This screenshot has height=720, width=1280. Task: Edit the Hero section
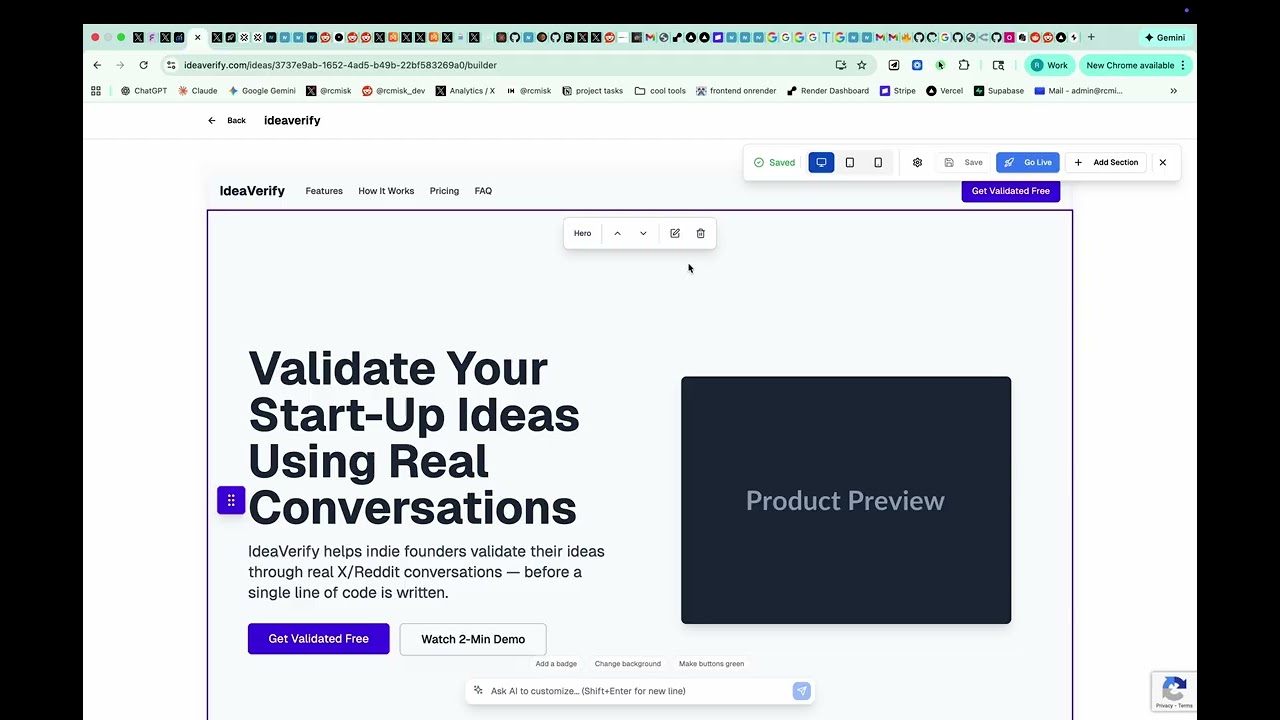coord(675,233)
